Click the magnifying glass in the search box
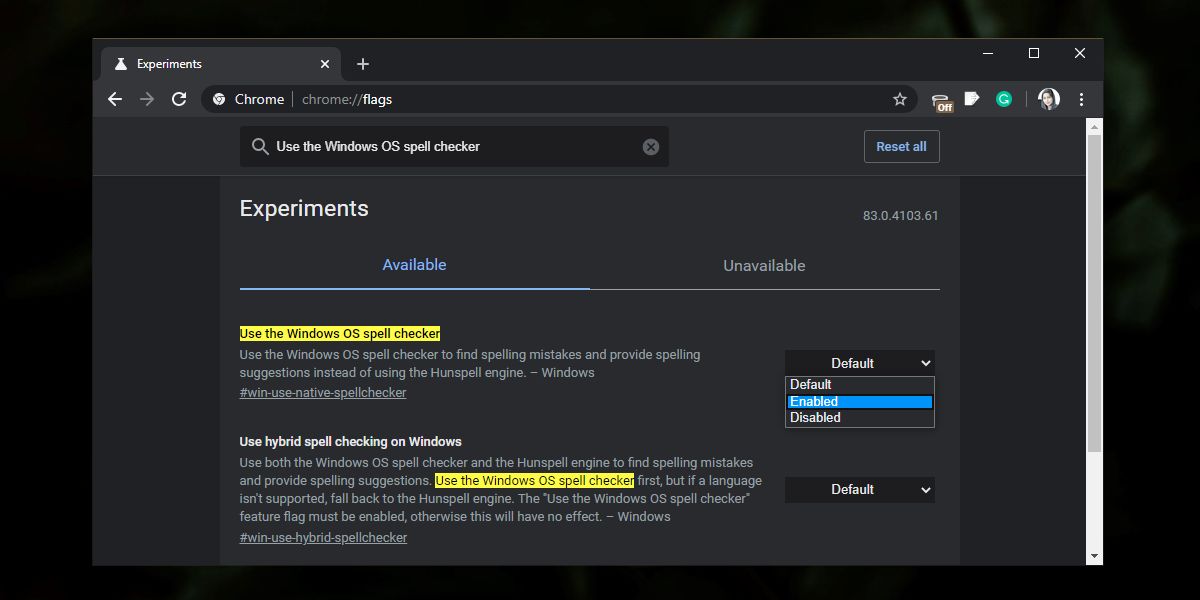The image size is (1200, 600). 260,146
